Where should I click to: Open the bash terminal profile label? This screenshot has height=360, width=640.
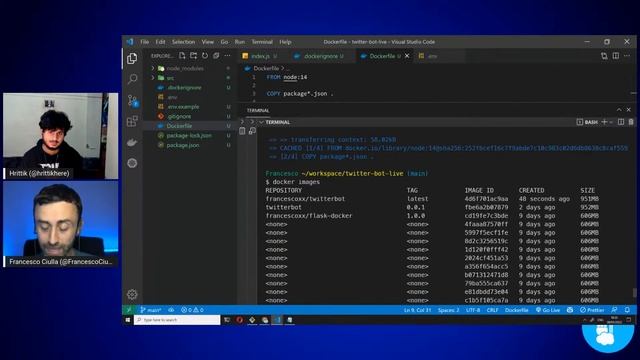[587, 122]
